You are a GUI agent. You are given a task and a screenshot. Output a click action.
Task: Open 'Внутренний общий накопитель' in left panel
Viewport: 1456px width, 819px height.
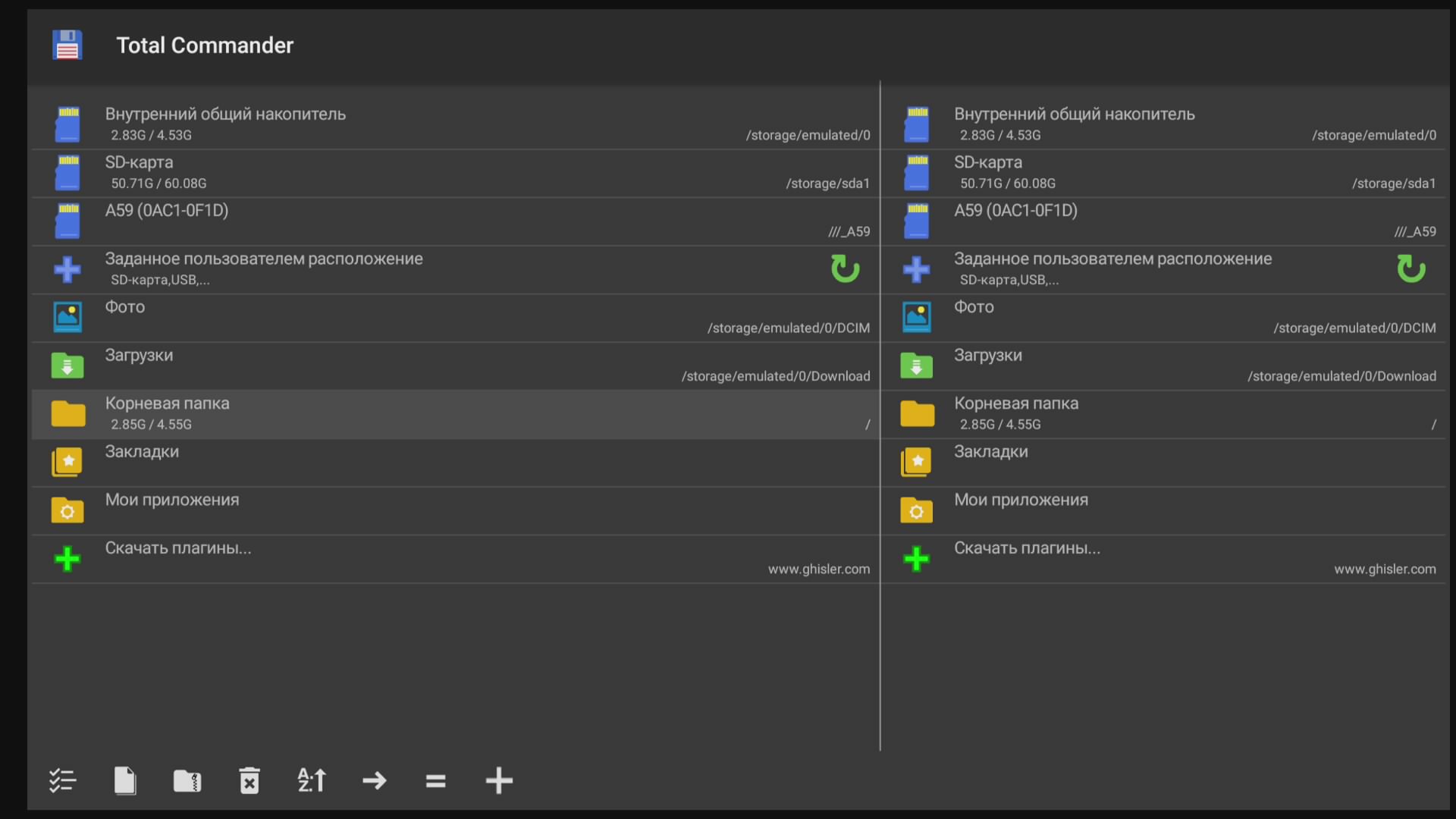(x=225, y=115)
